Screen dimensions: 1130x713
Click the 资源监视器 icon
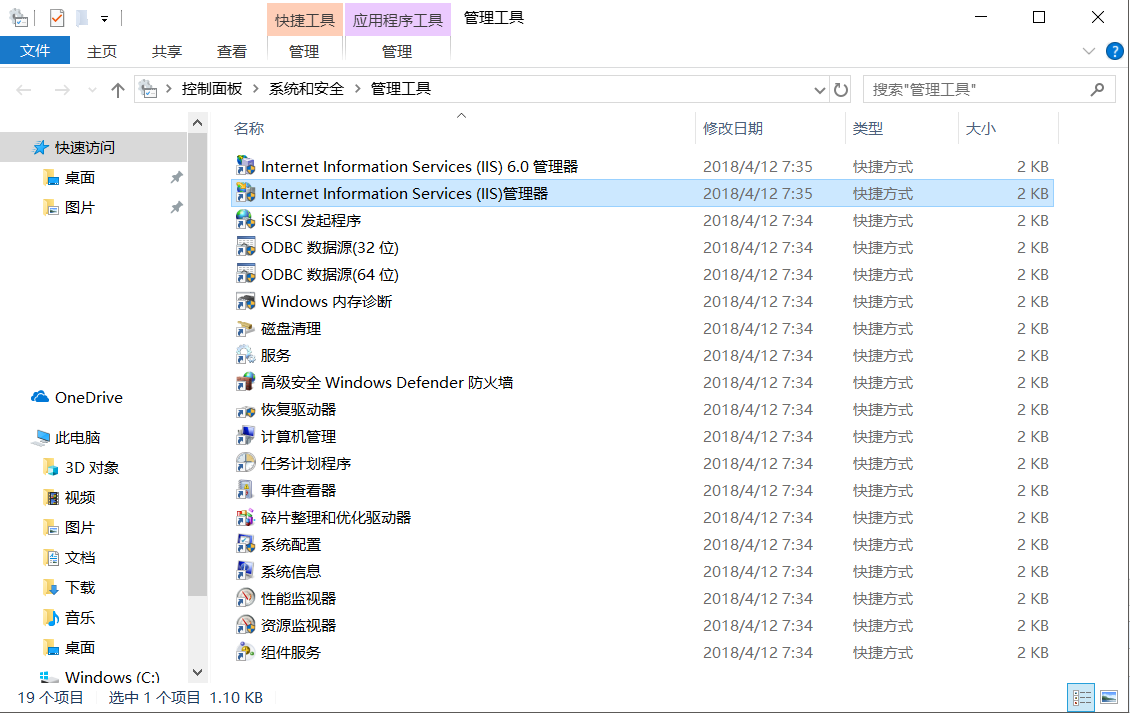pyautogui.click(x=246, y=625)
